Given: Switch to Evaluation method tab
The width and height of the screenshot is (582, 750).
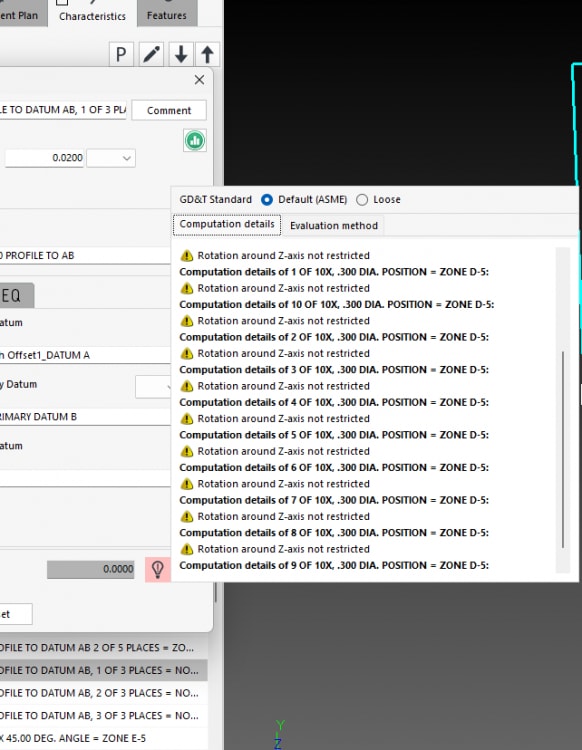Looking at the screenshot, I should [x=334, y=225].
